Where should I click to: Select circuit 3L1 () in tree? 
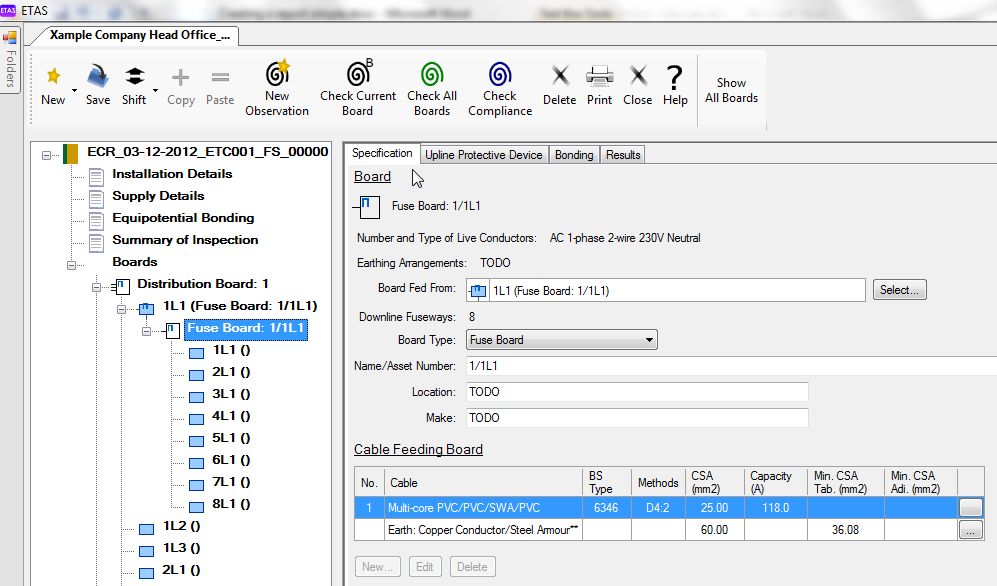[231, 393]
